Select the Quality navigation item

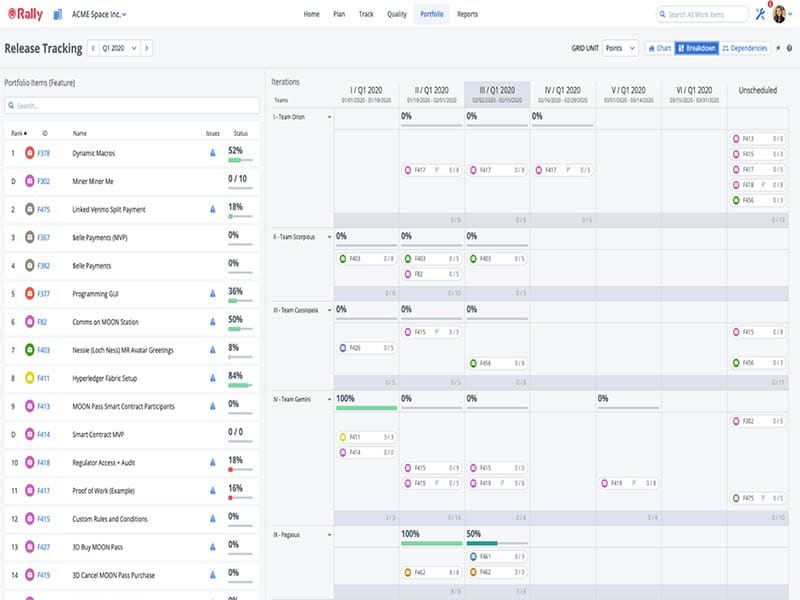pos(398,14)
